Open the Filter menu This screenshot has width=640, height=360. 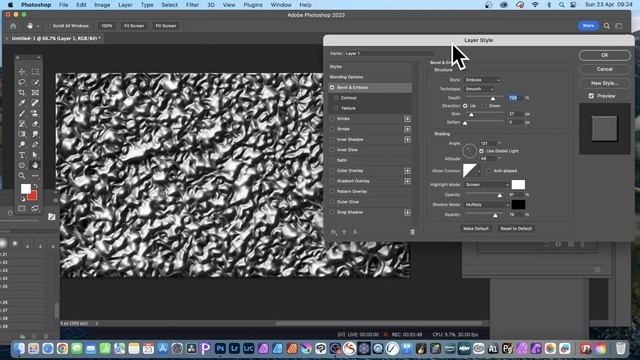click(192, 5)
